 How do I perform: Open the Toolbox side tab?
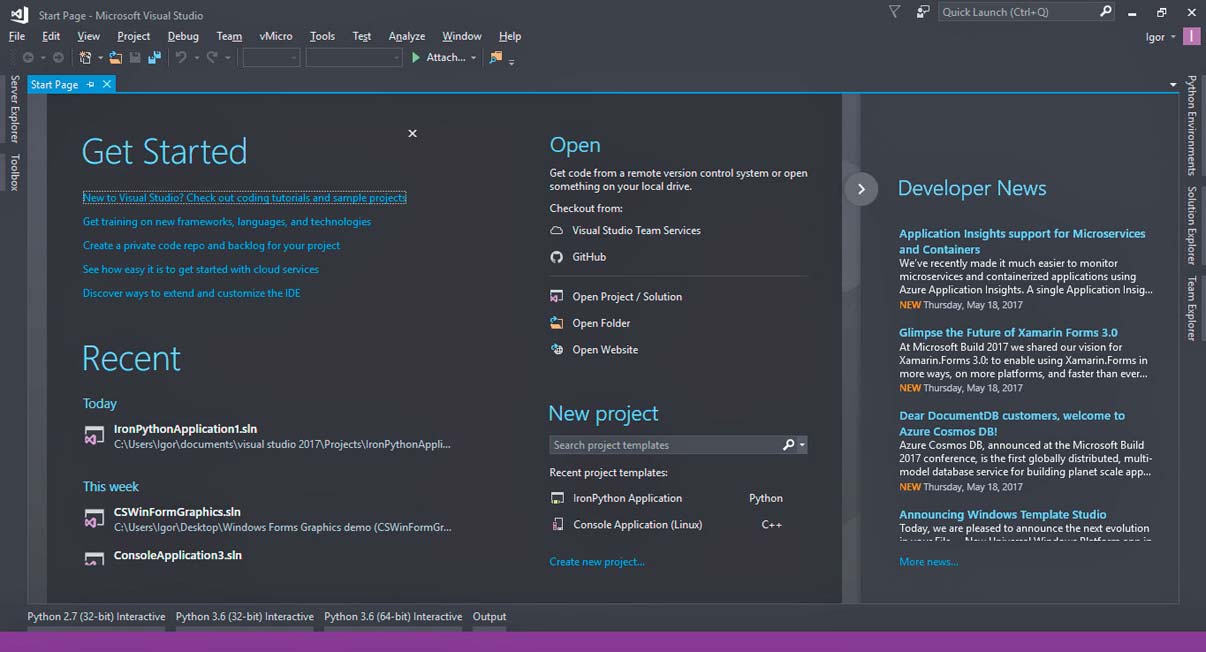14,173
